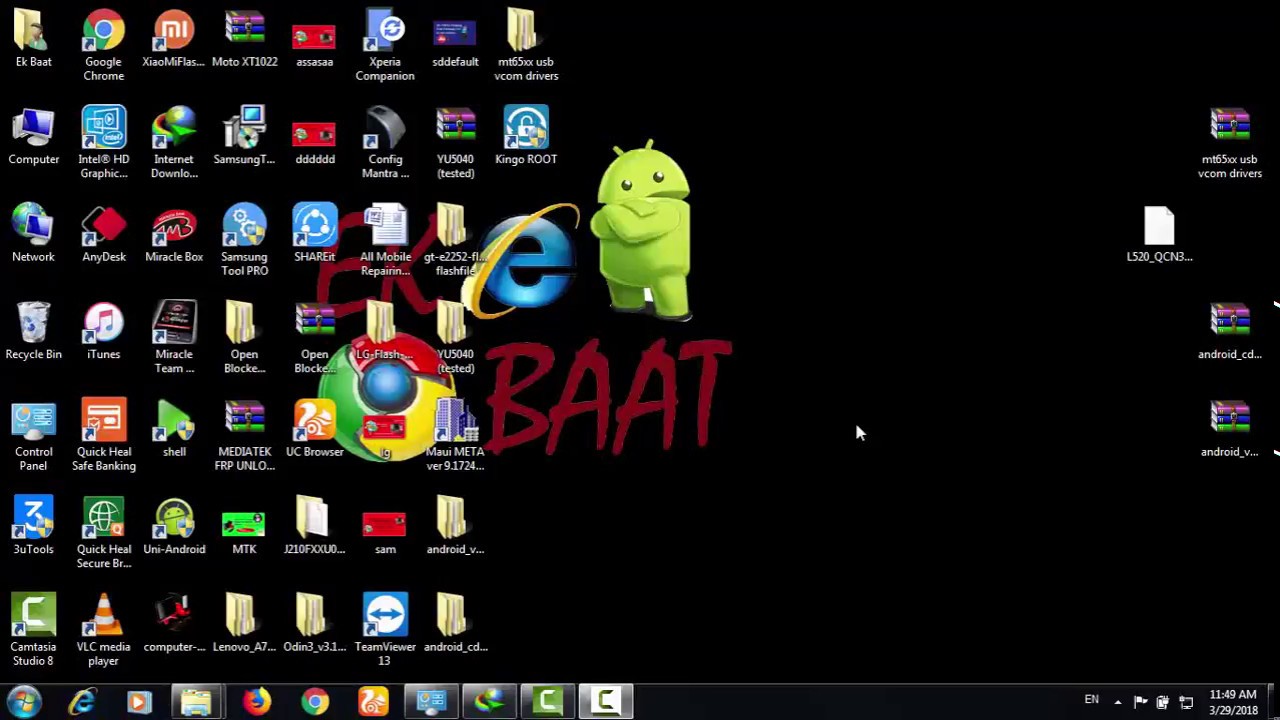Screen dimensions: 1280x720
Task: Open the J210FXXU0... folder
Action: [x=314, y=526]
